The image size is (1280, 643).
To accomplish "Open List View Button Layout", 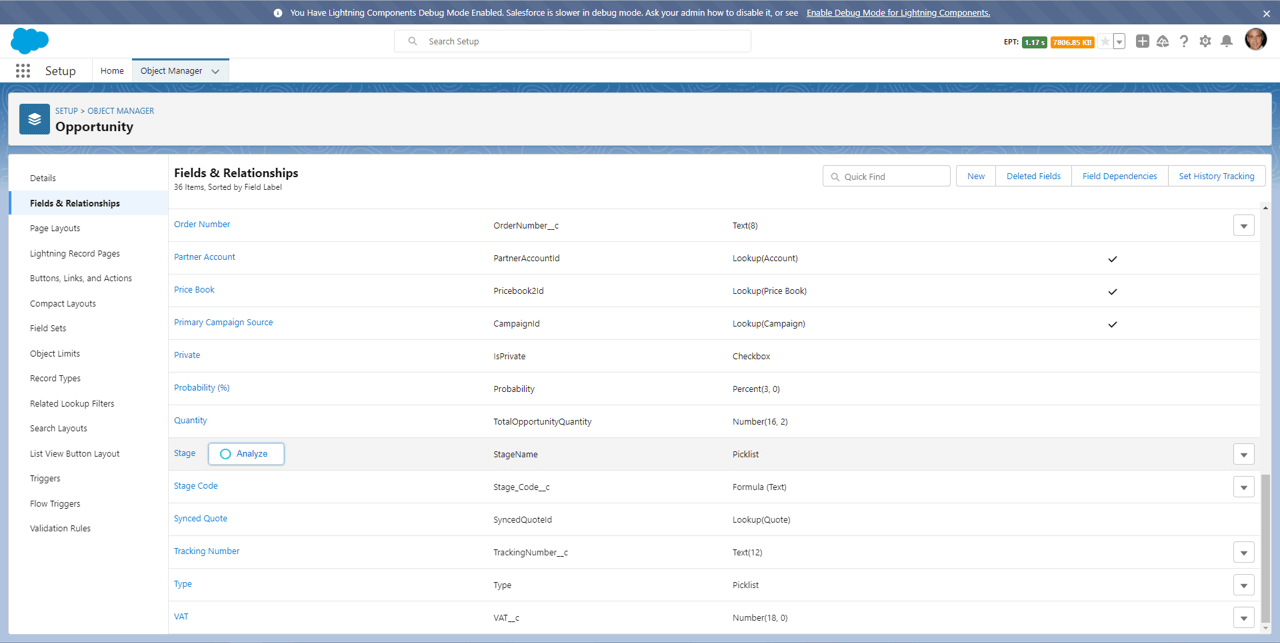I will click(75, 453).
